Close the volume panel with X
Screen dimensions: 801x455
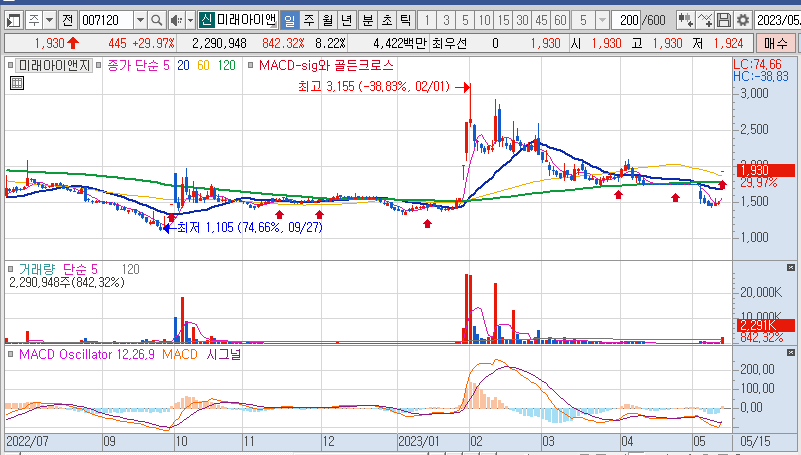(x=791, y=268)
